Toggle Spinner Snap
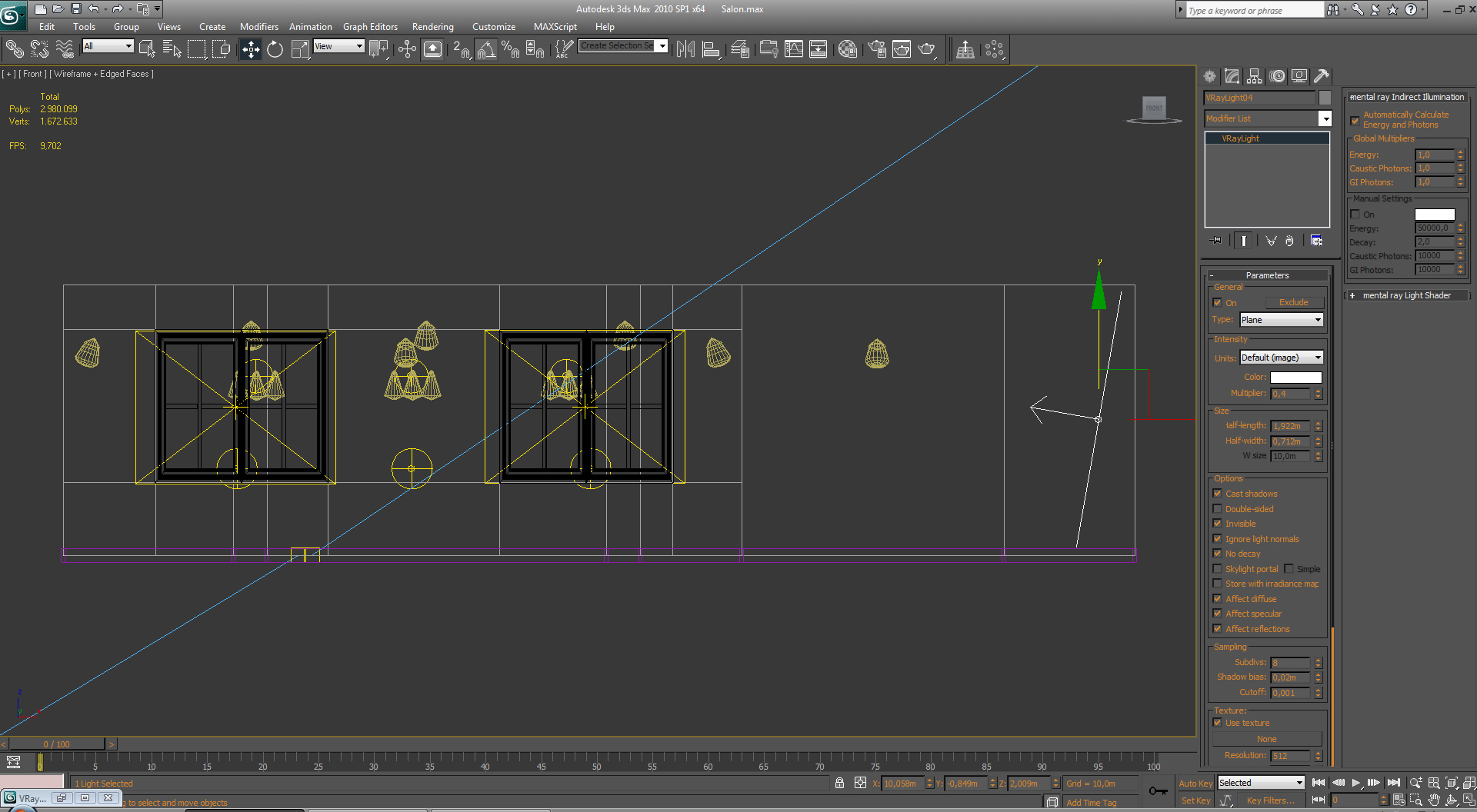This screenshot has height=812, width=1477. click(535, 49)
